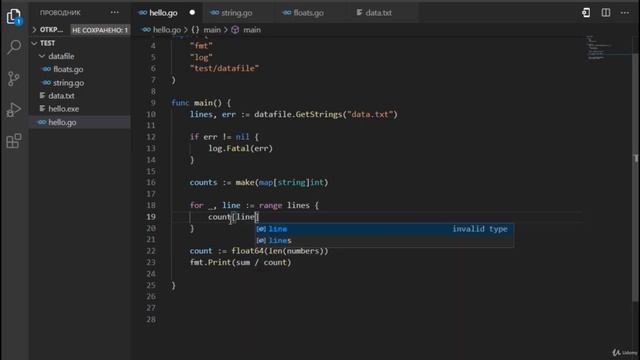Screen dimensions: 640x360
Task: Click the {} main package breadcrumb
Action: pyautogui.click(x=206, y=30)
